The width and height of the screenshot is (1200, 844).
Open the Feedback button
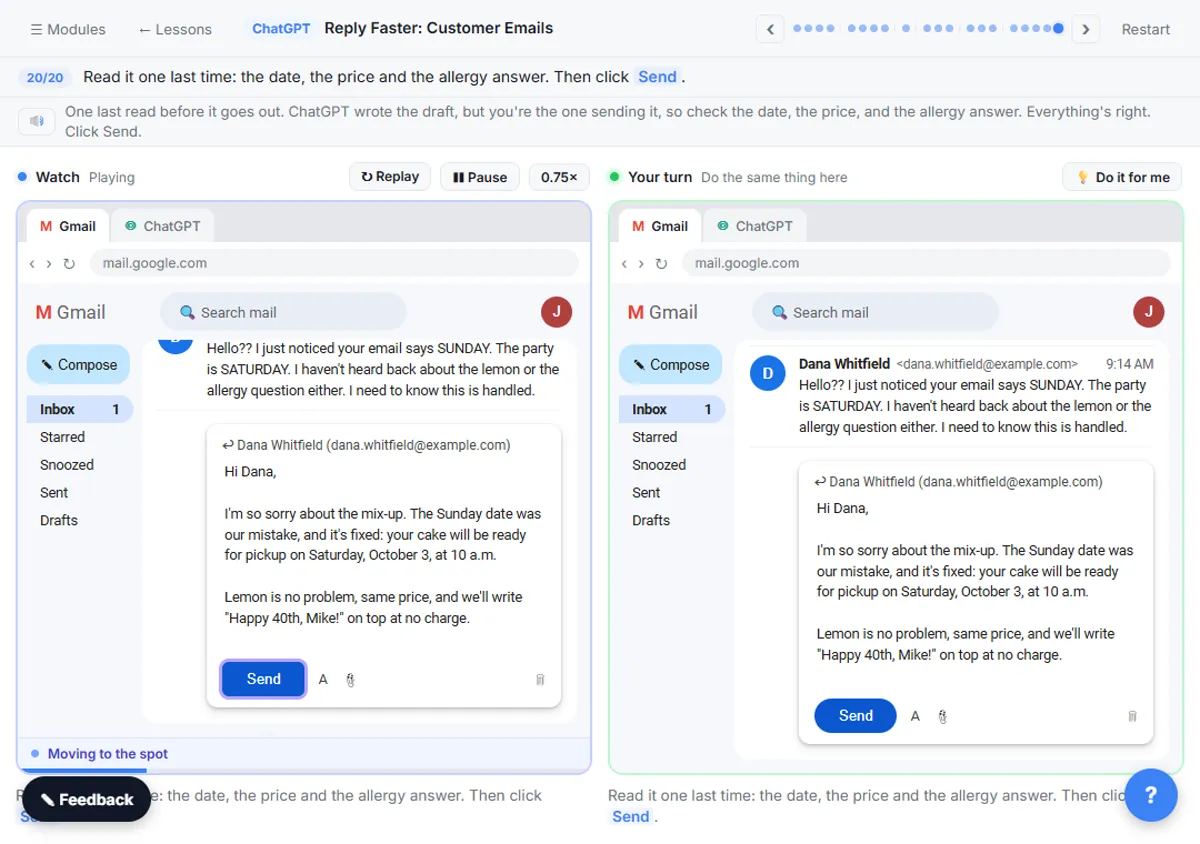click(86, 799)
